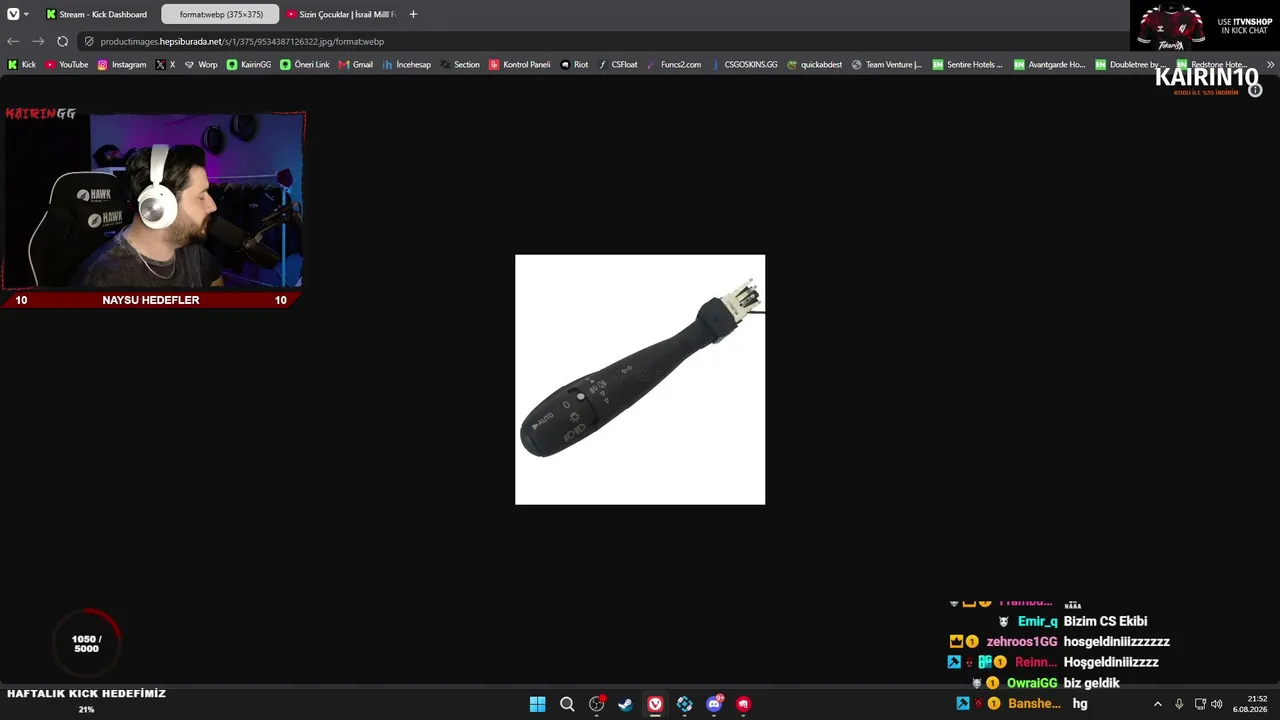The height and width of the screenshot is (720, 1280).
Task: Open the Vivaldi menu button
Action: (13, 14)
